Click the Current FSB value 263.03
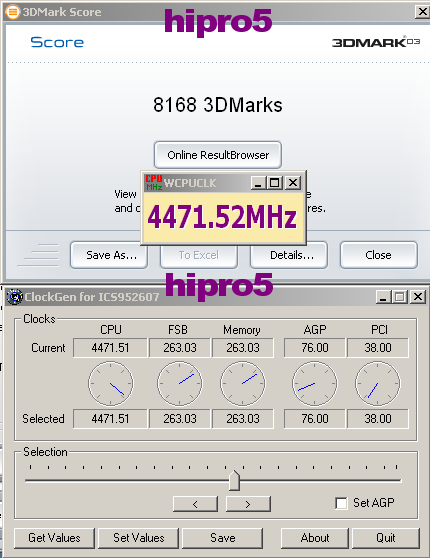 [x=180, y=348]
